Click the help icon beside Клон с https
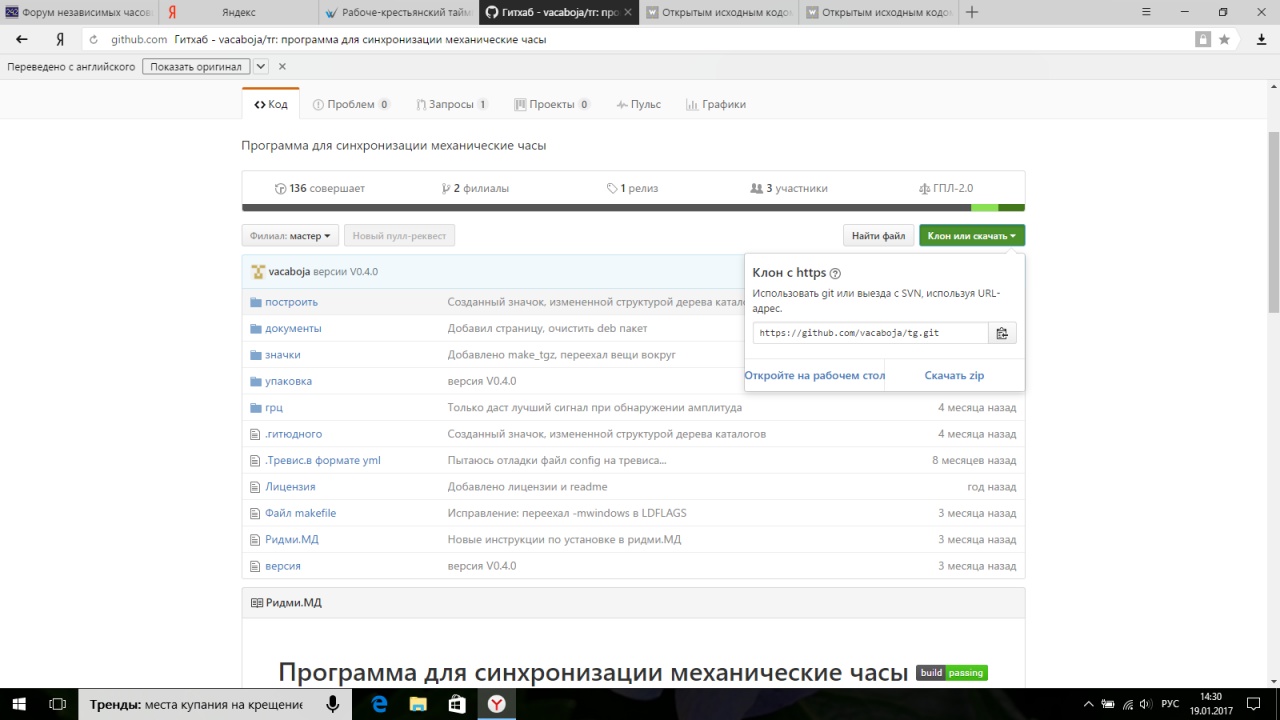 [x=836, y=273]
